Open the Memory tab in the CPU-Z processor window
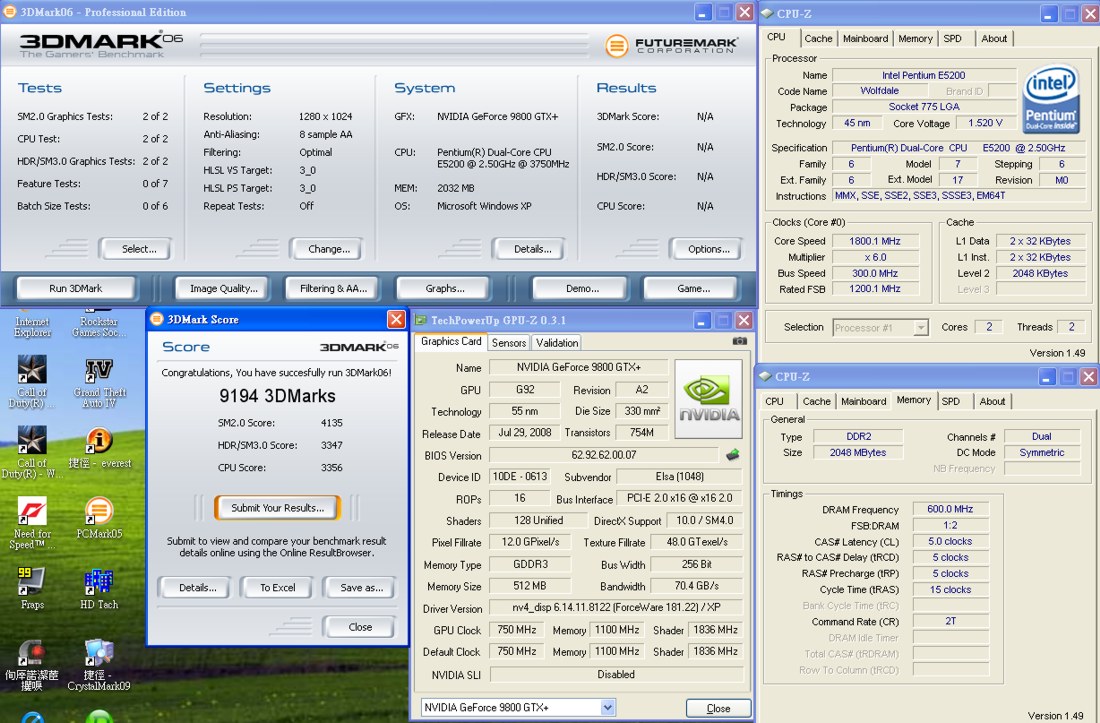Image resolution: width=1100 pixels, height=723 pixels. (x=915, y=39)
